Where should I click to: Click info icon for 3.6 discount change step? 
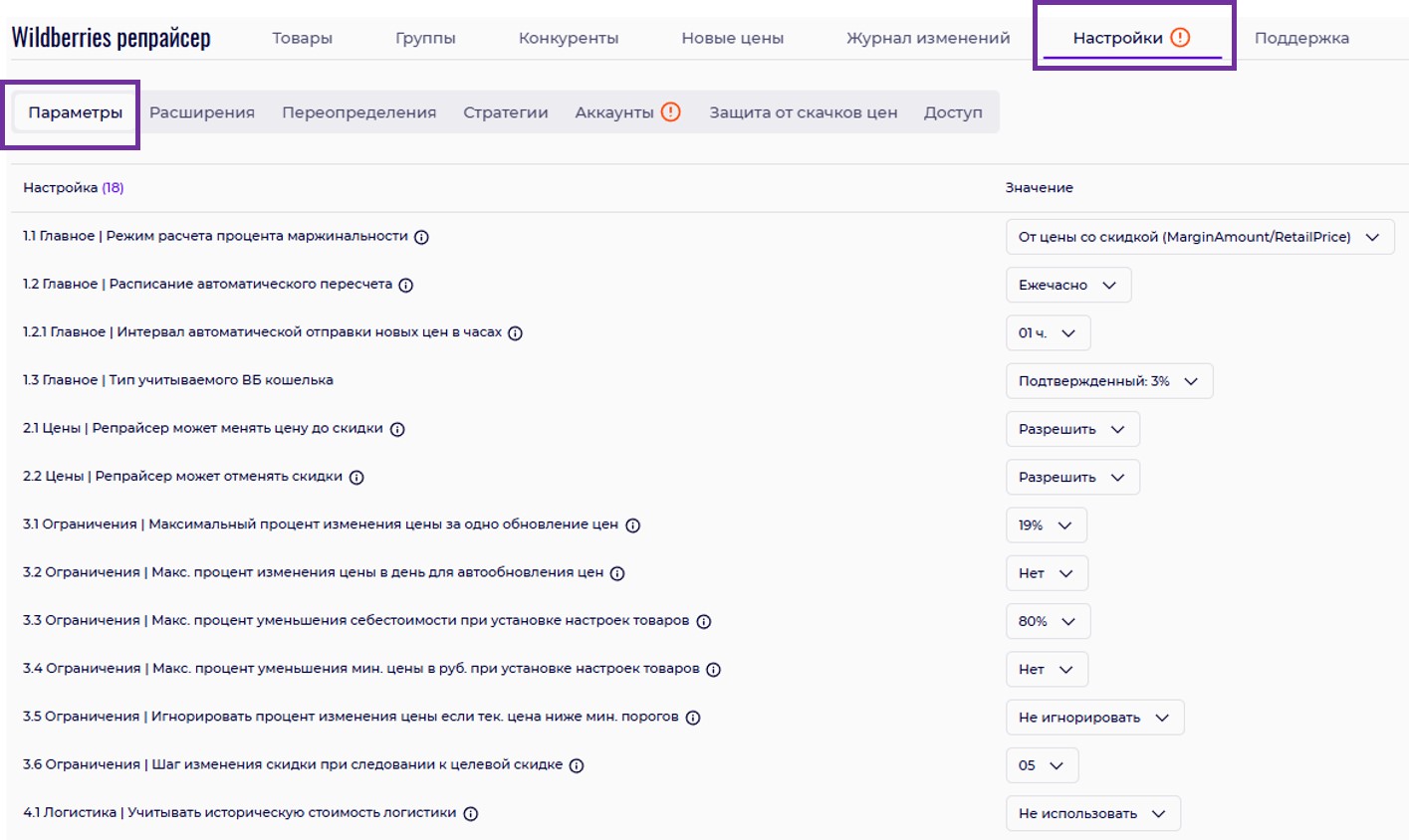tap(577, 765)
